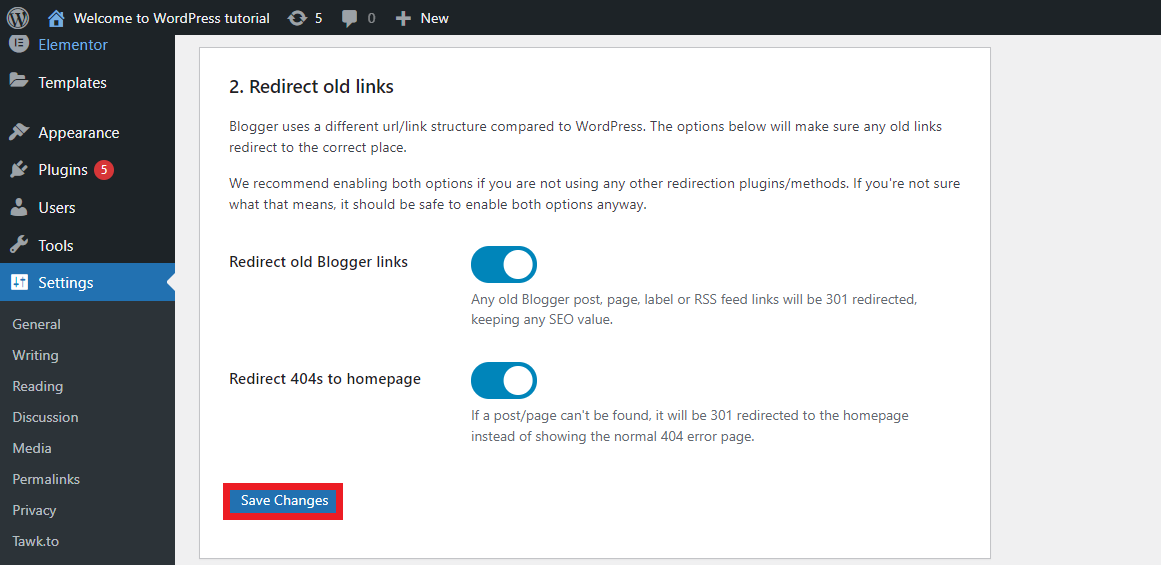
Task: Go to Discussion settings submenu
Action: click(45, 417)
